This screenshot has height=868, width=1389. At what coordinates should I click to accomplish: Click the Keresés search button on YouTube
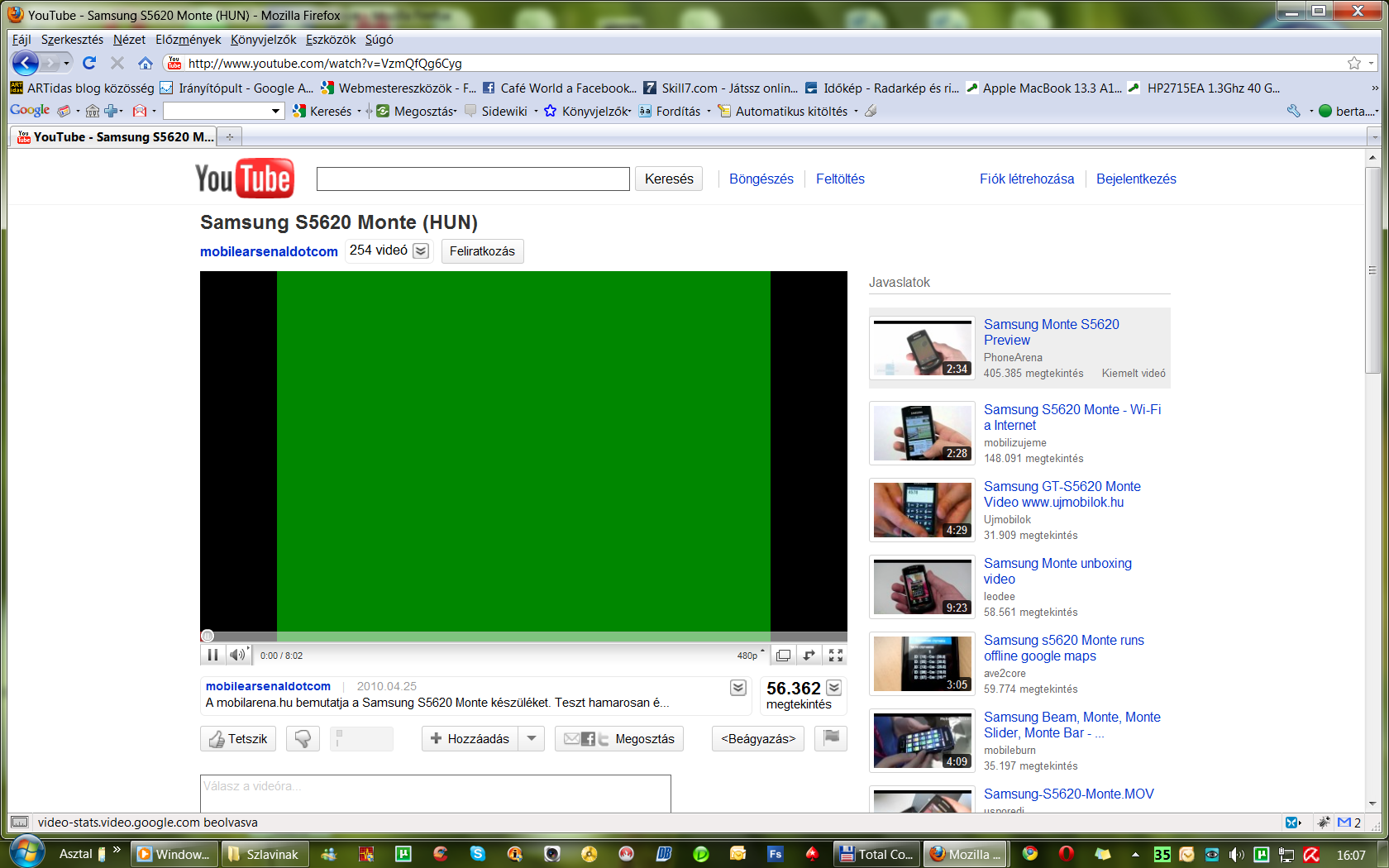669,179
